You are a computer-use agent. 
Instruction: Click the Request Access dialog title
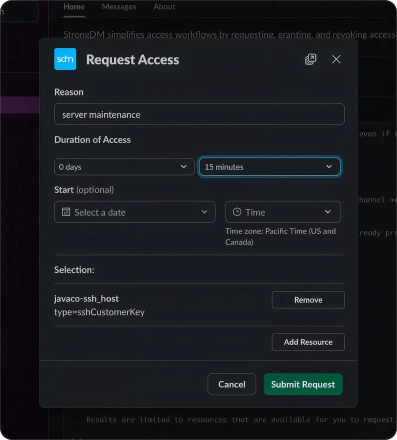133,60
